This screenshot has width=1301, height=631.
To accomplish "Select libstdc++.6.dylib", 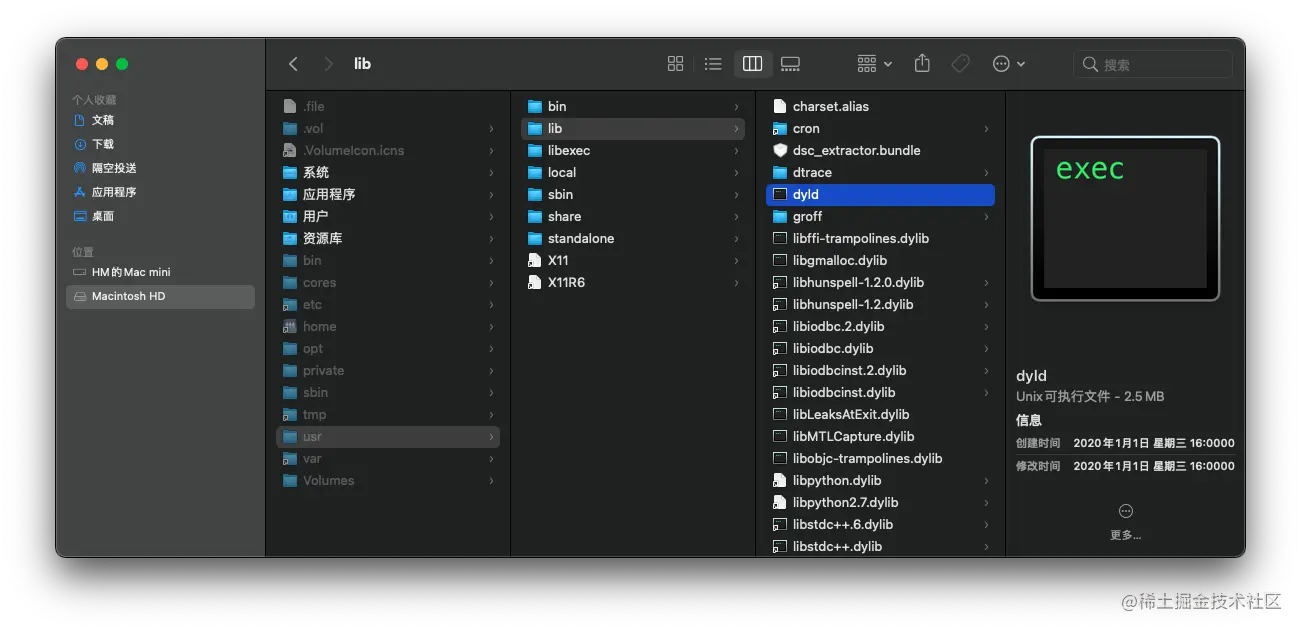I will (880, 524).
